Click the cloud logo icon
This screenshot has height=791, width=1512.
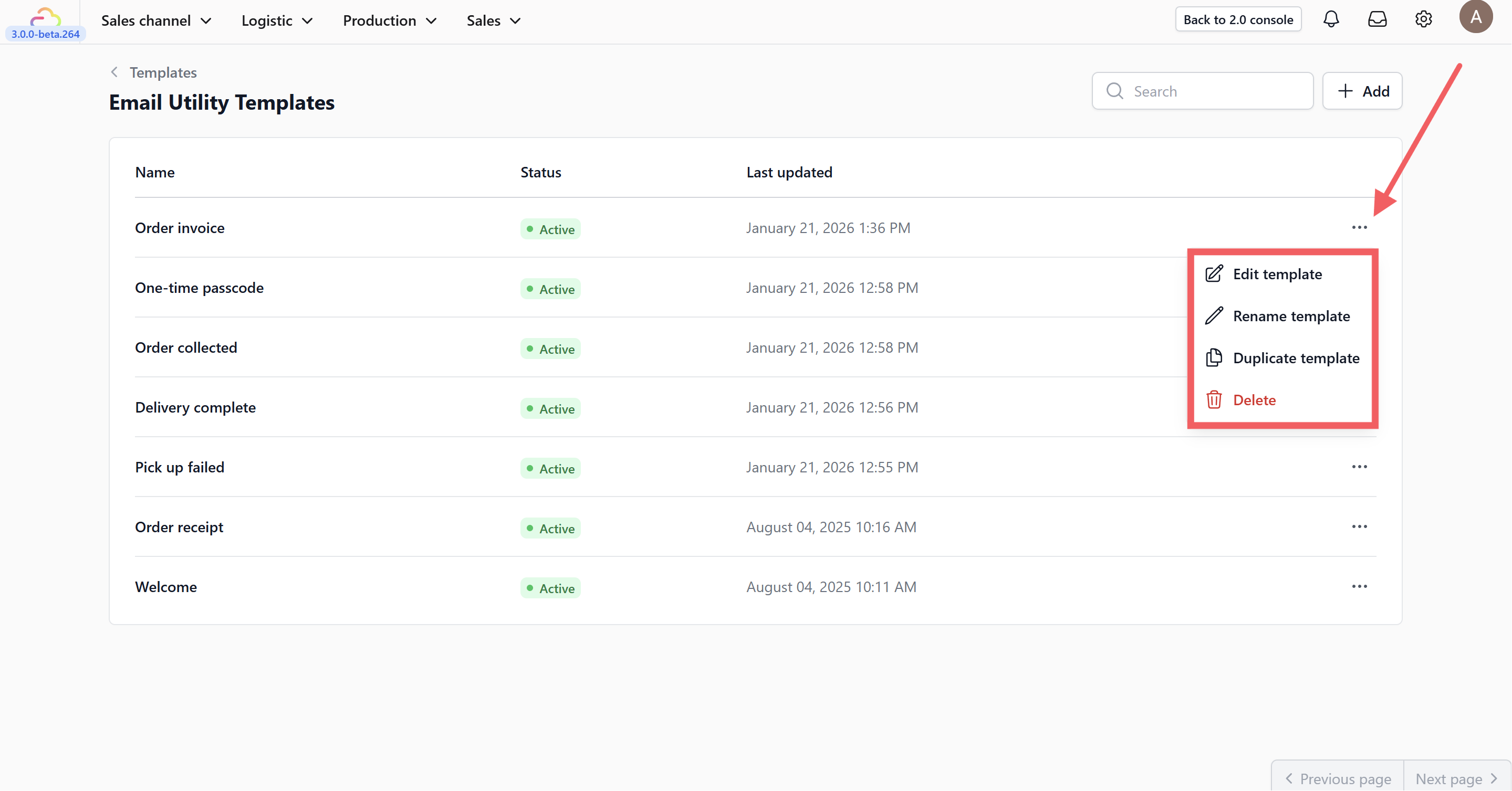click(45, 16)
